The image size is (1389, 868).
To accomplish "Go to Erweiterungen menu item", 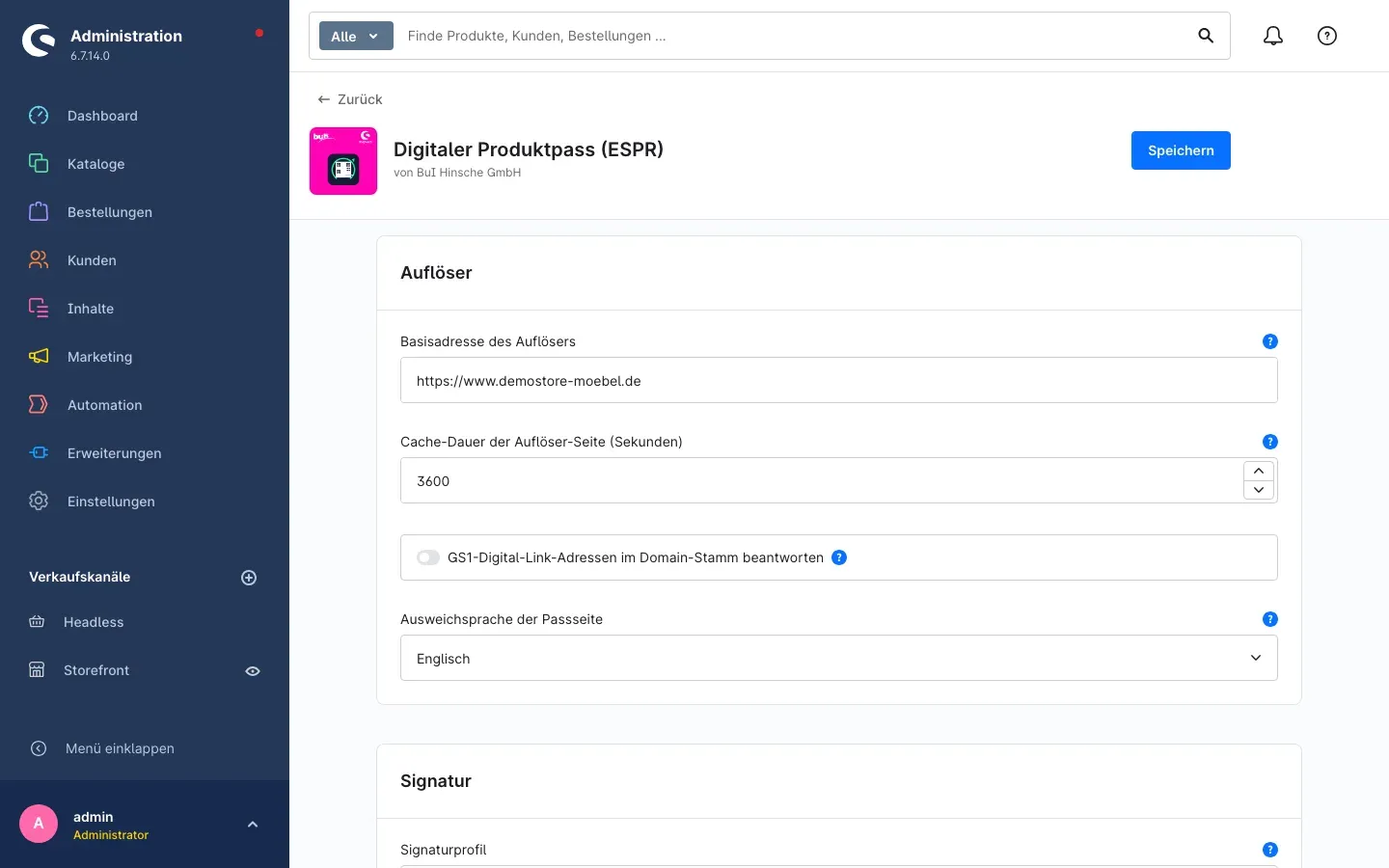I will (x=115, y=453).
